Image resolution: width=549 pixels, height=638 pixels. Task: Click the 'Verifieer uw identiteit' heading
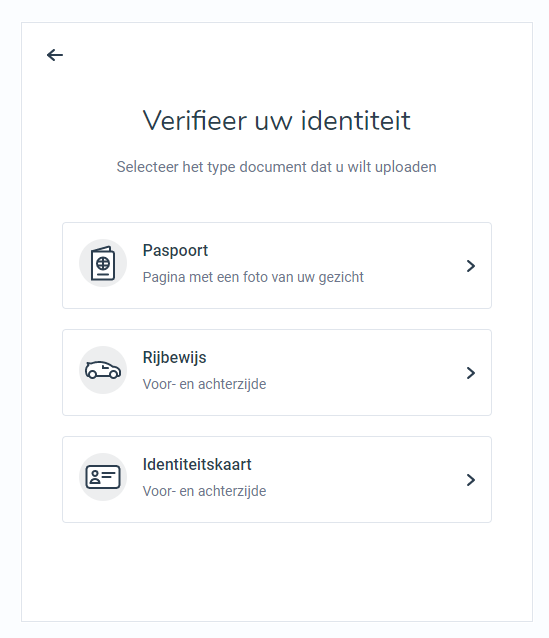[277, 120]
